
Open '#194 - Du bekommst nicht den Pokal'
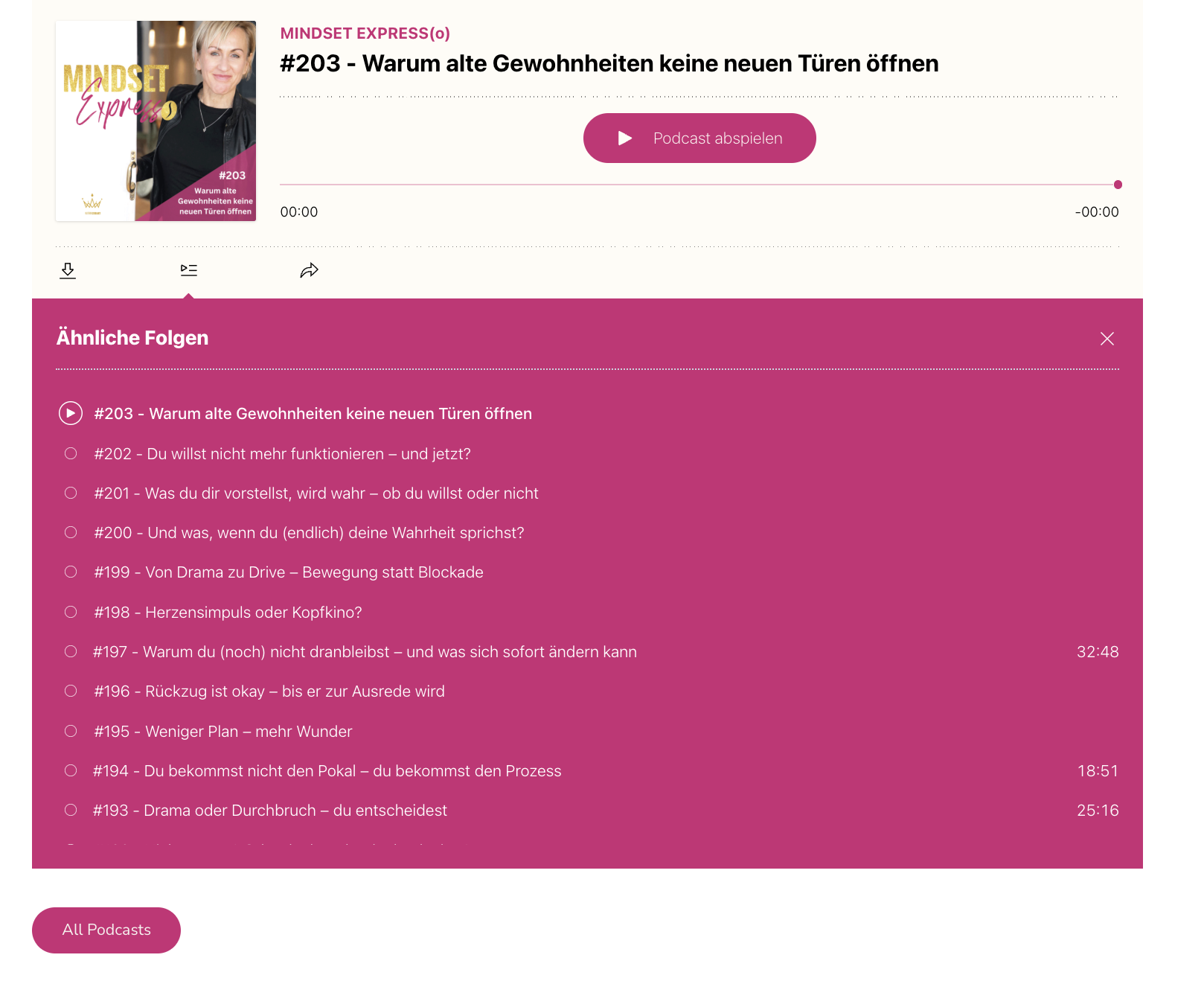[327, 771]
